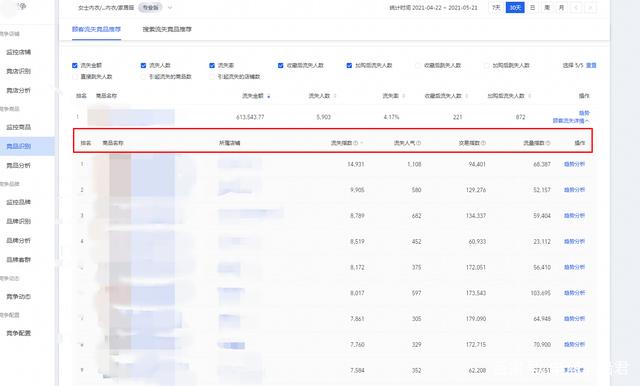Open the category dropdown beside 专业版

click(x=170, y=8)
